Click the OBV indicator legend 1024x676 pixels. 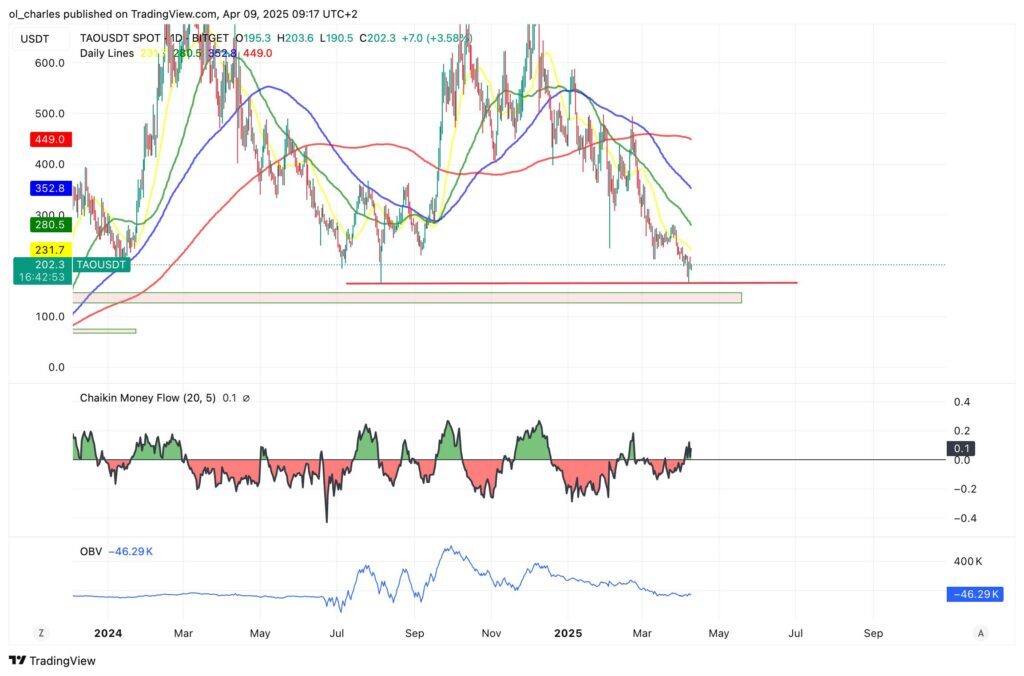[x=90, y=551]
